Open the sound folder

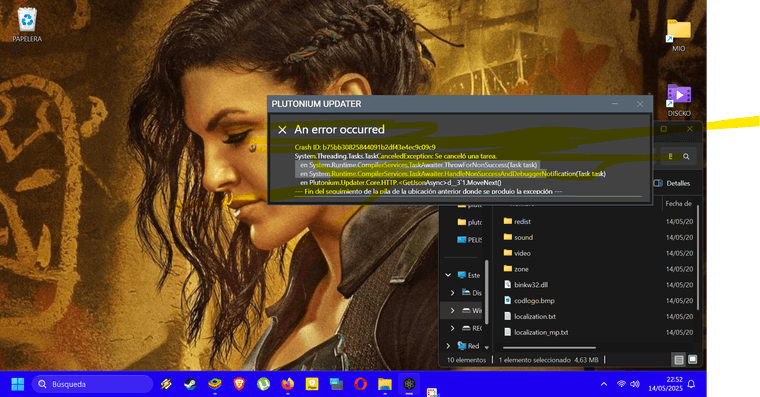tap(523, 238)
